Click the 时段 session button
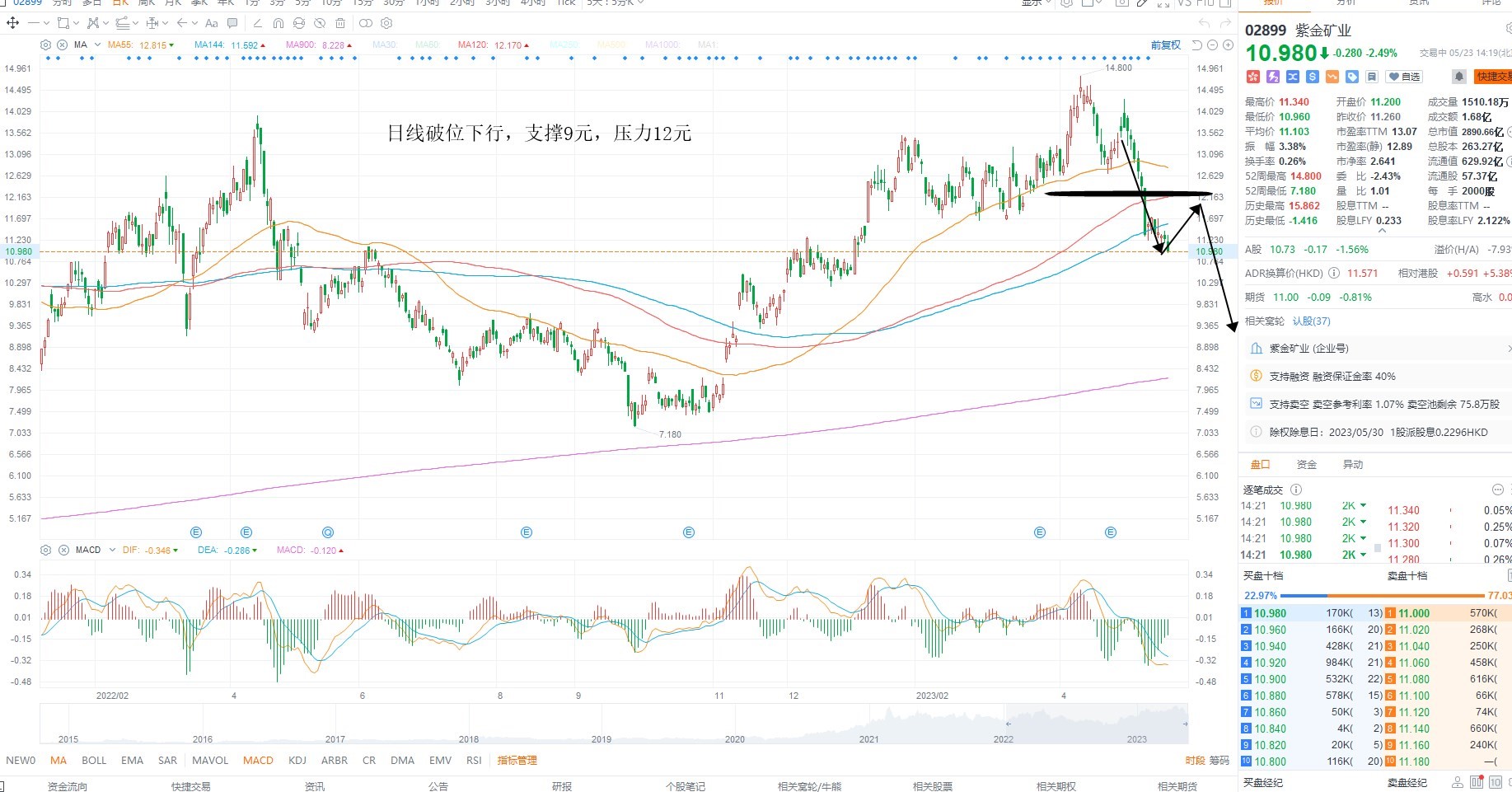The image size is (1512, 792). pyautogui.click(x=1195, y=761)
